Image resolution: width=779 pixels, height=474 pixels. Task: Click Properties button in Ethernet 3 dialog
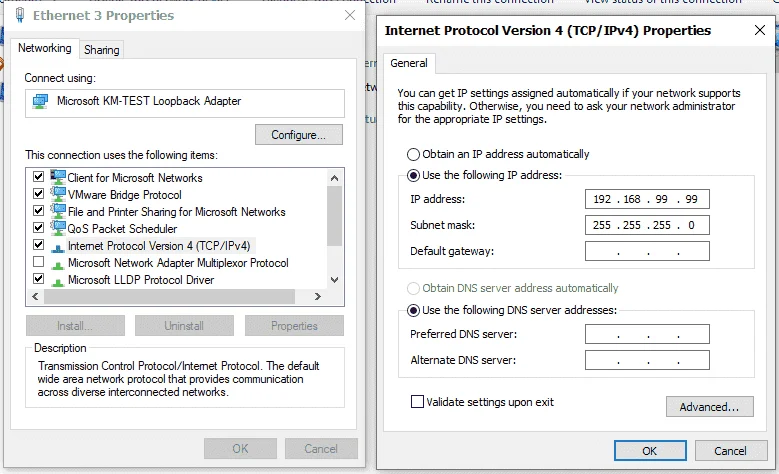[294, 326]
